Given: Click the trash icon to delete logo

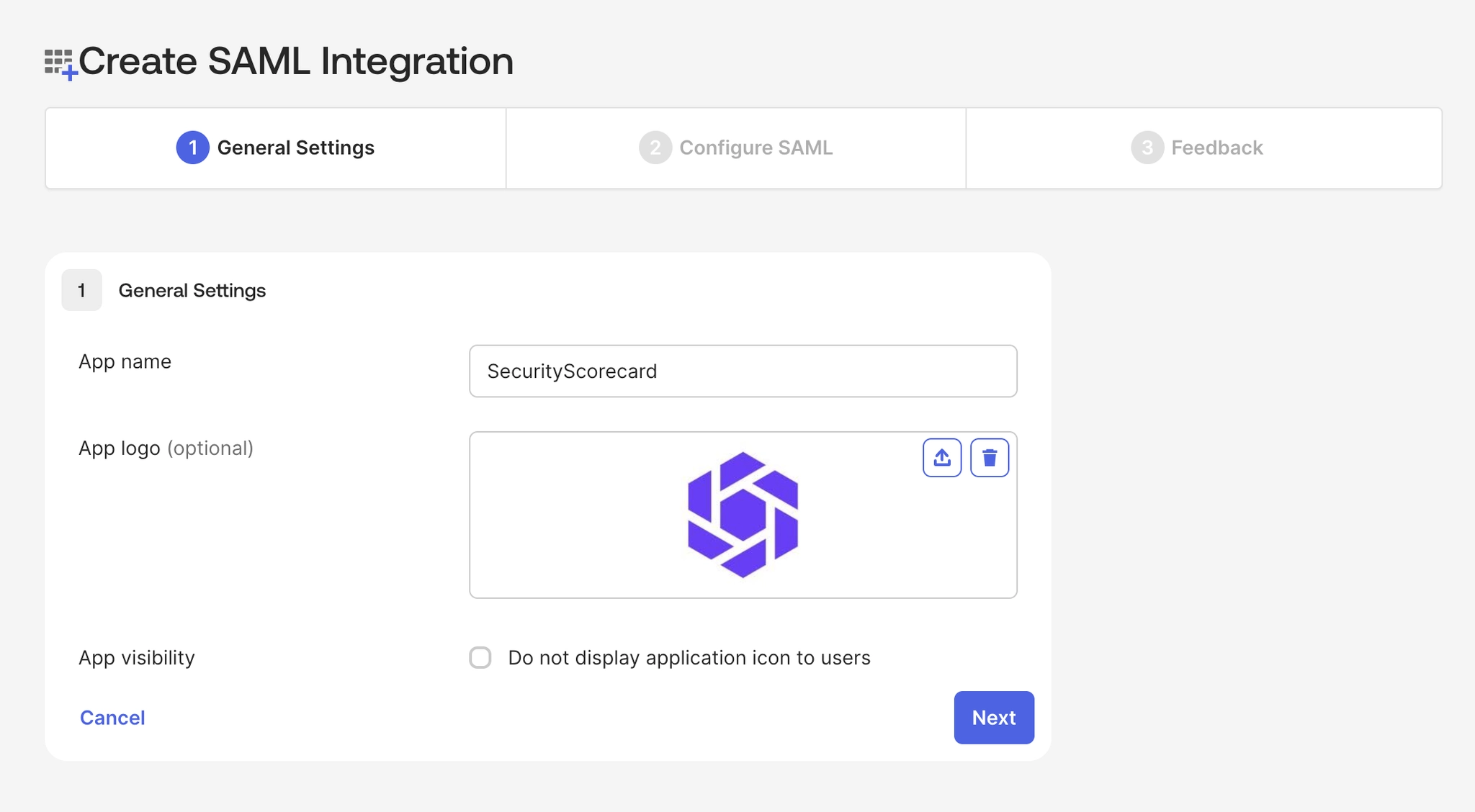Looking at the screenshot, I should (x=989, y=458).
